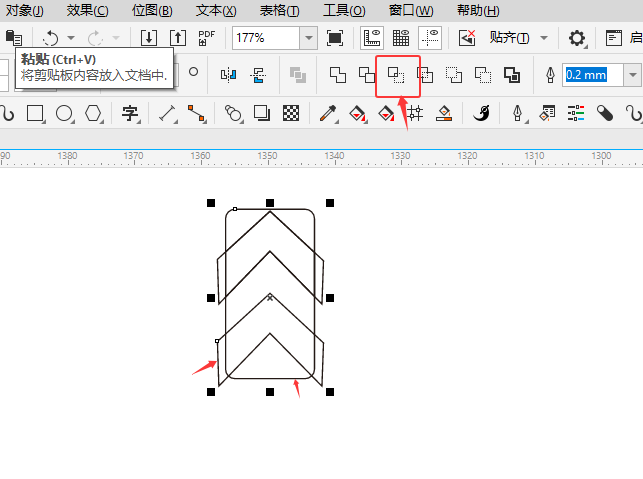Select the Text tool 字
This screenshot has height=479, width=643.
pos(130,113)
